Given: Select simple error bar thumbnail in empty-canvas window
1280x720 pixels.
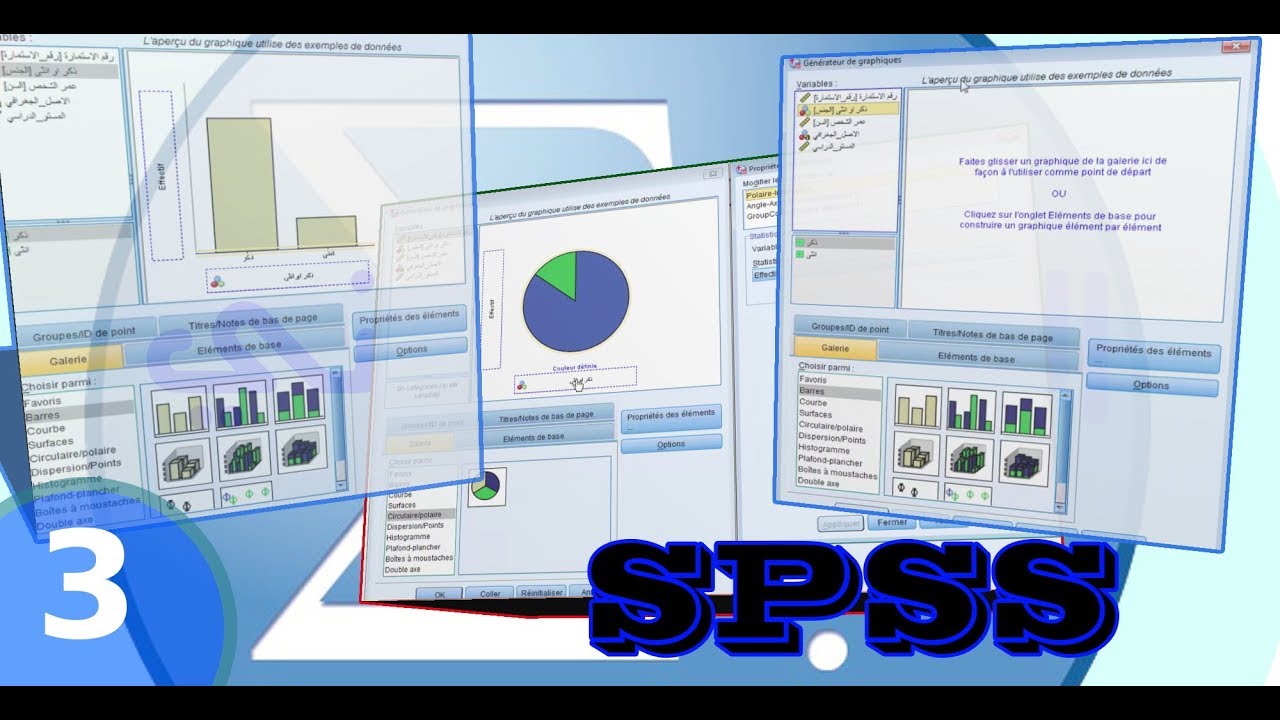Looking at the screenshot, I should click(915, 489).
